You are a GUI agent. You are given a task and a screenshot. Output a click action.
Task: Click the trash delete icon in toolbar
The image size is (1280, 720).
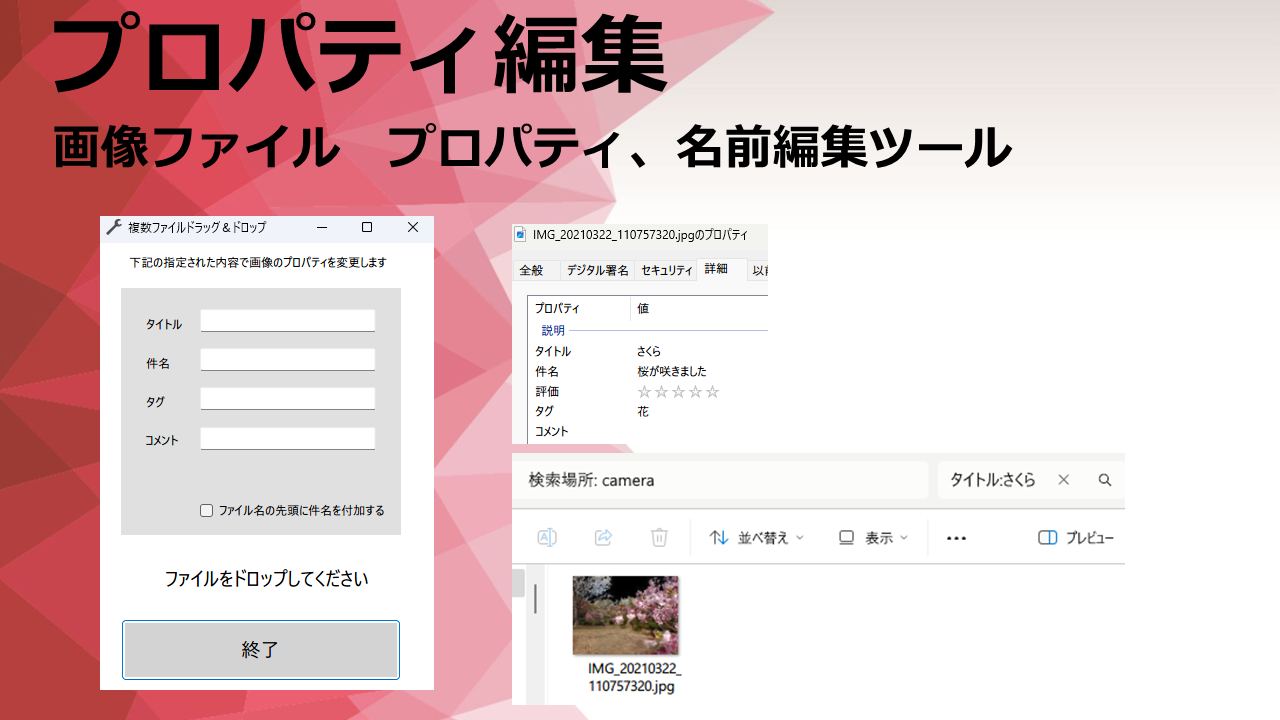tap(659, 538)
